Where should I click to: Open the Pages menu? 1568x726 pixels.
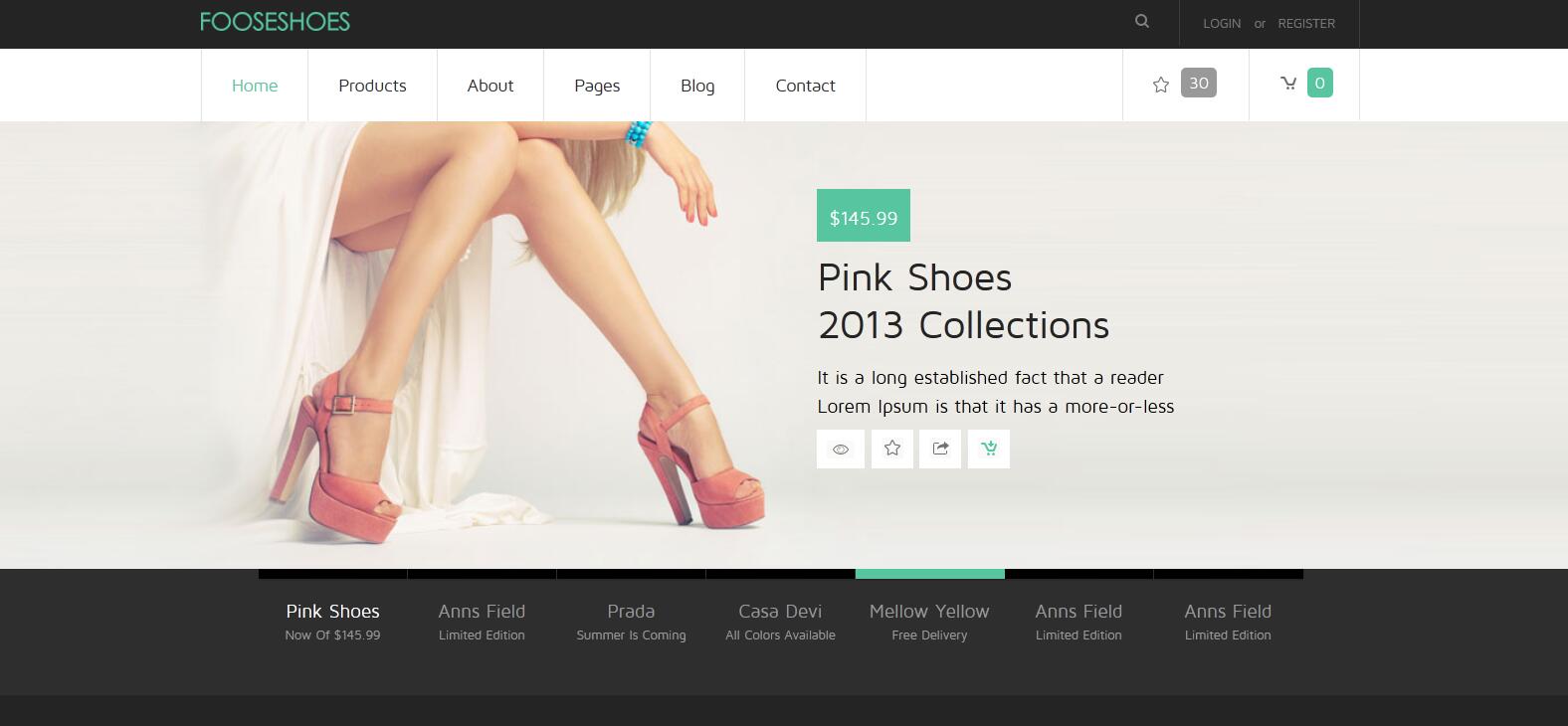[597, 86]
